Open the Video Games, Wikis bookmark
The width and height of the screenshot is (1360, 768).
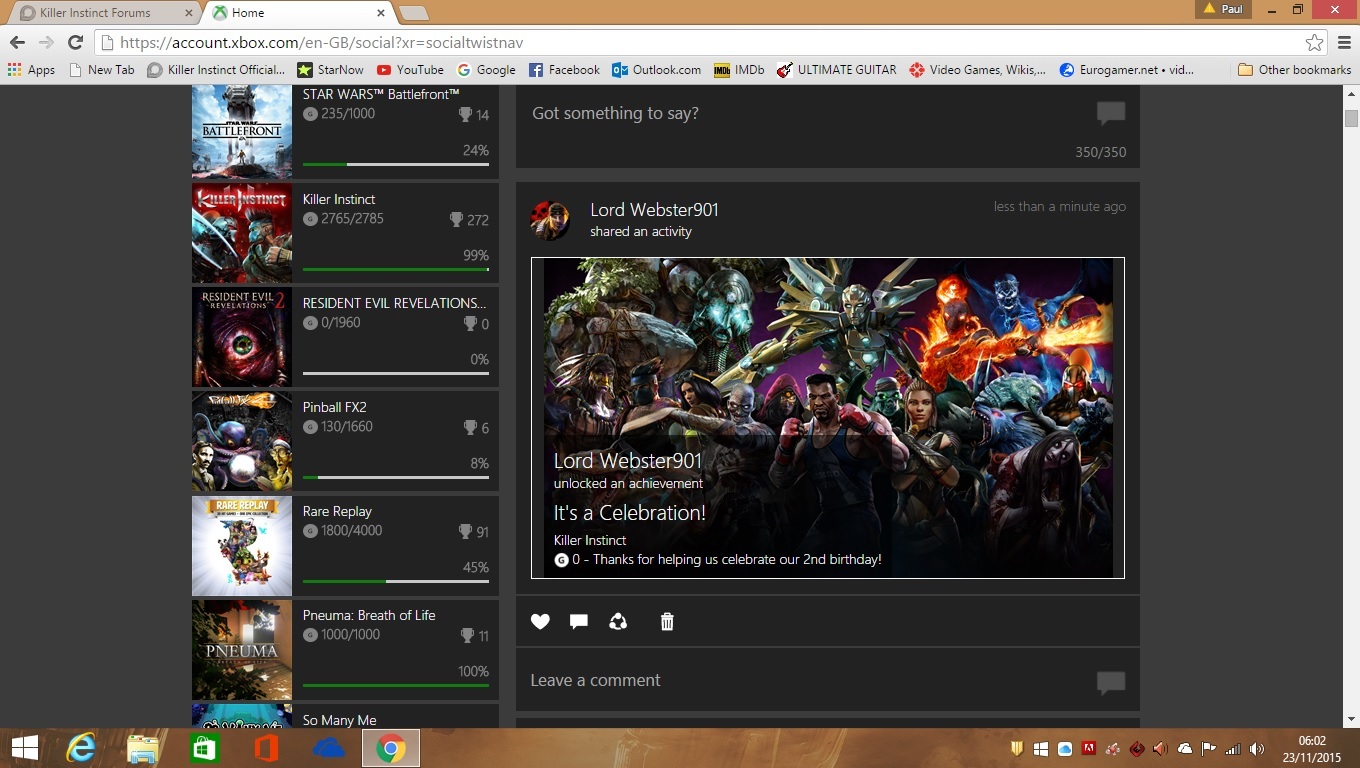(978, 70)
